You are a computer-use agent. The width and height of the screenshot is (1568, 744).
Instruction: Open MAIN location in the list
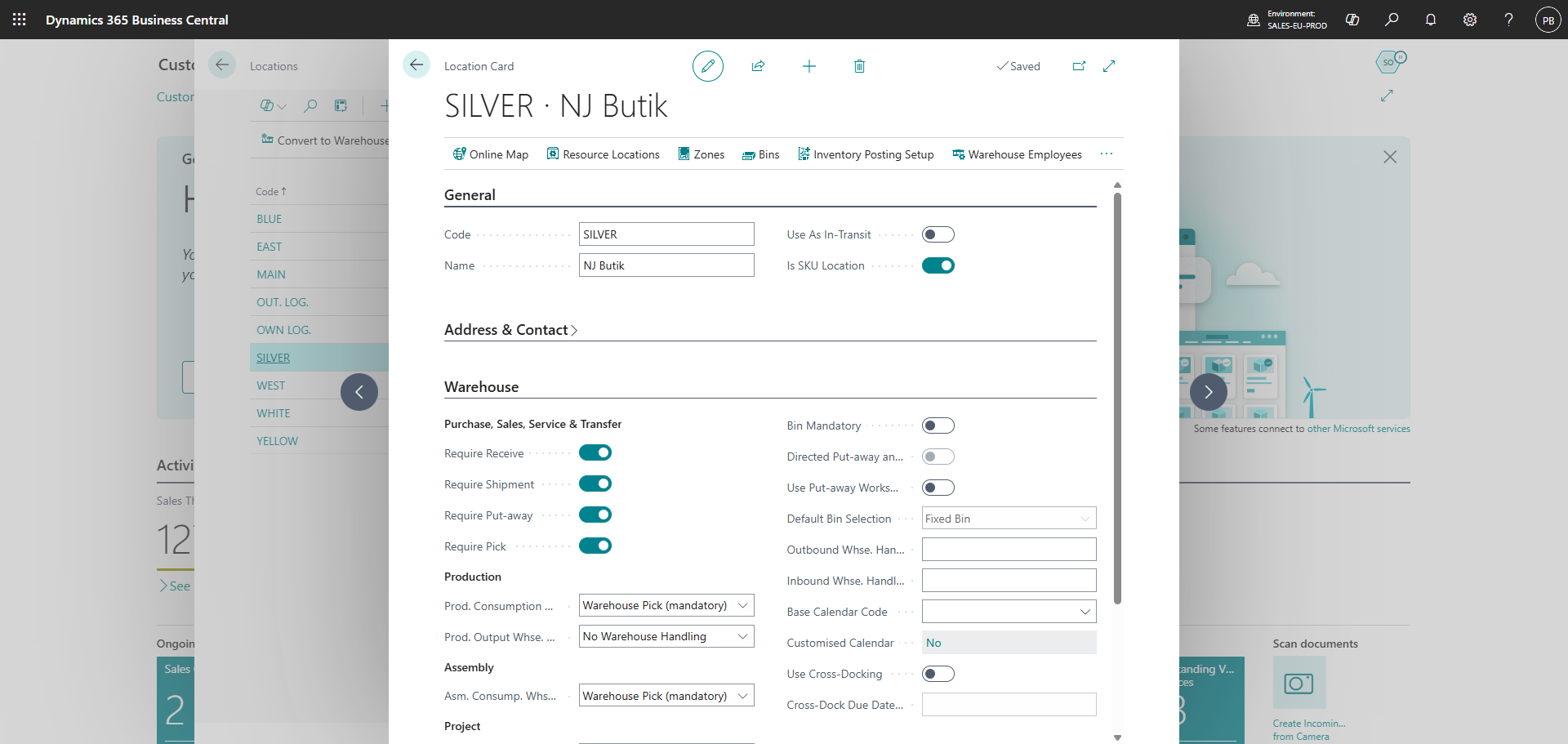271,274
